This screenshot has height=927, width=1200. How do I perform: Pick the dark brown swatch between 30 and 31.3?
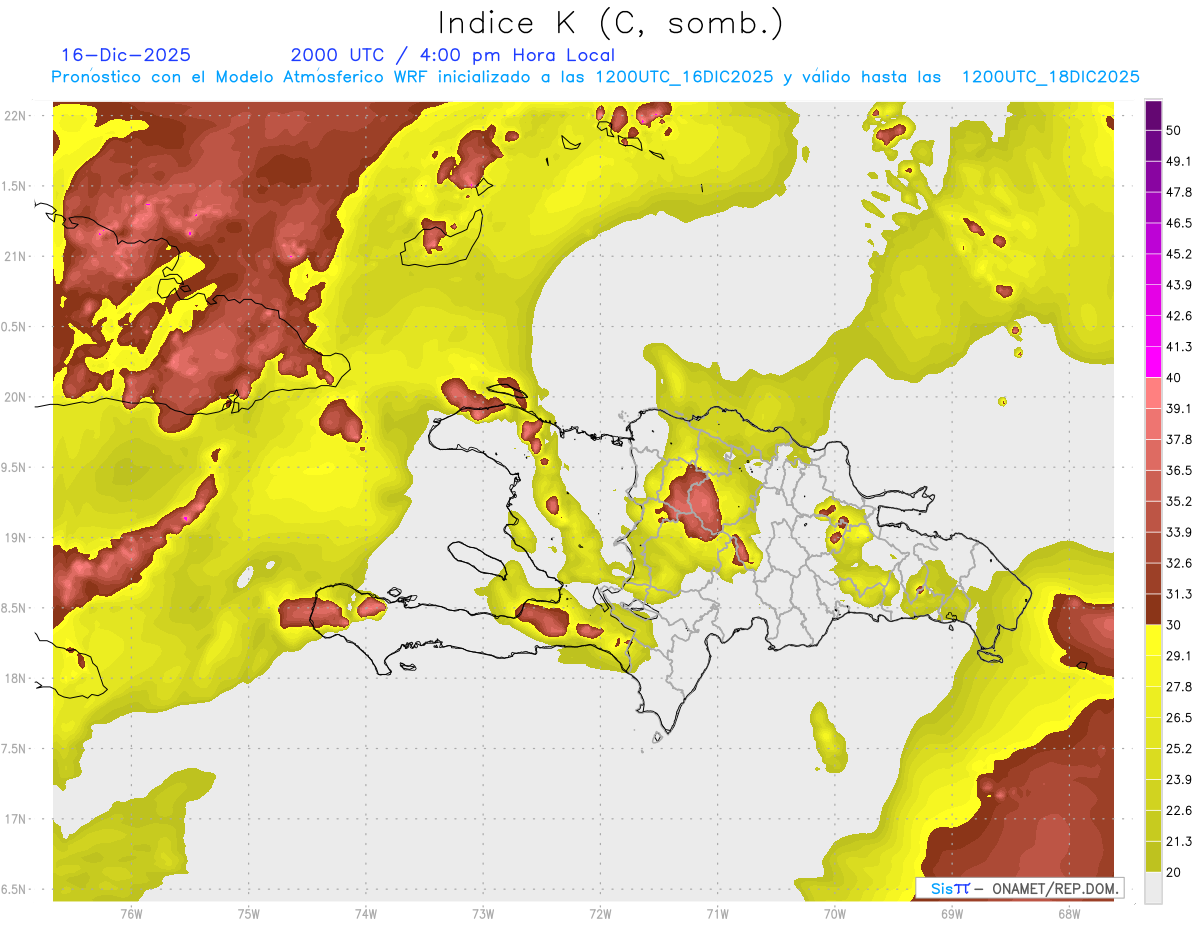pos(1153,609)
